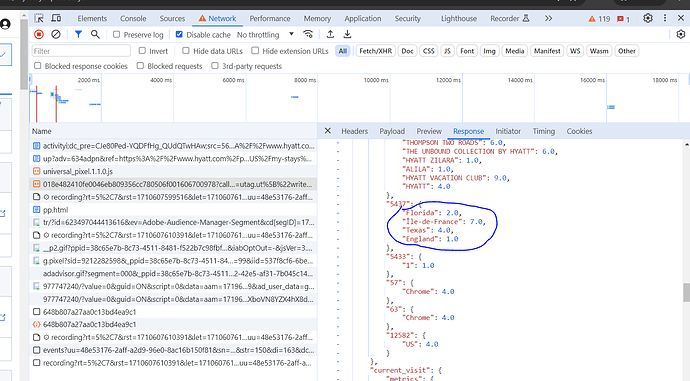Check Blocked requests
690x381 pixels.
140,66
